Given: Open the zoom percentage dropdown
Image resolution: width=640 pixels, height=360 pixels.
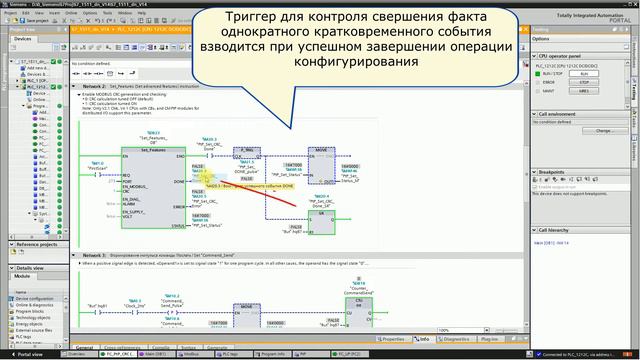Looking at the screenshot, I should [487, 330].
